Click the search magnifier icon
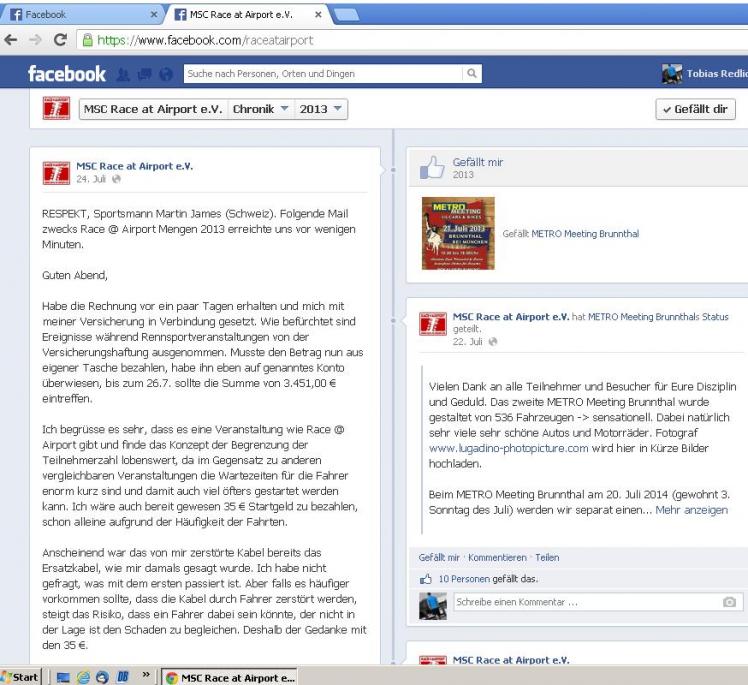 pos(471,73)
